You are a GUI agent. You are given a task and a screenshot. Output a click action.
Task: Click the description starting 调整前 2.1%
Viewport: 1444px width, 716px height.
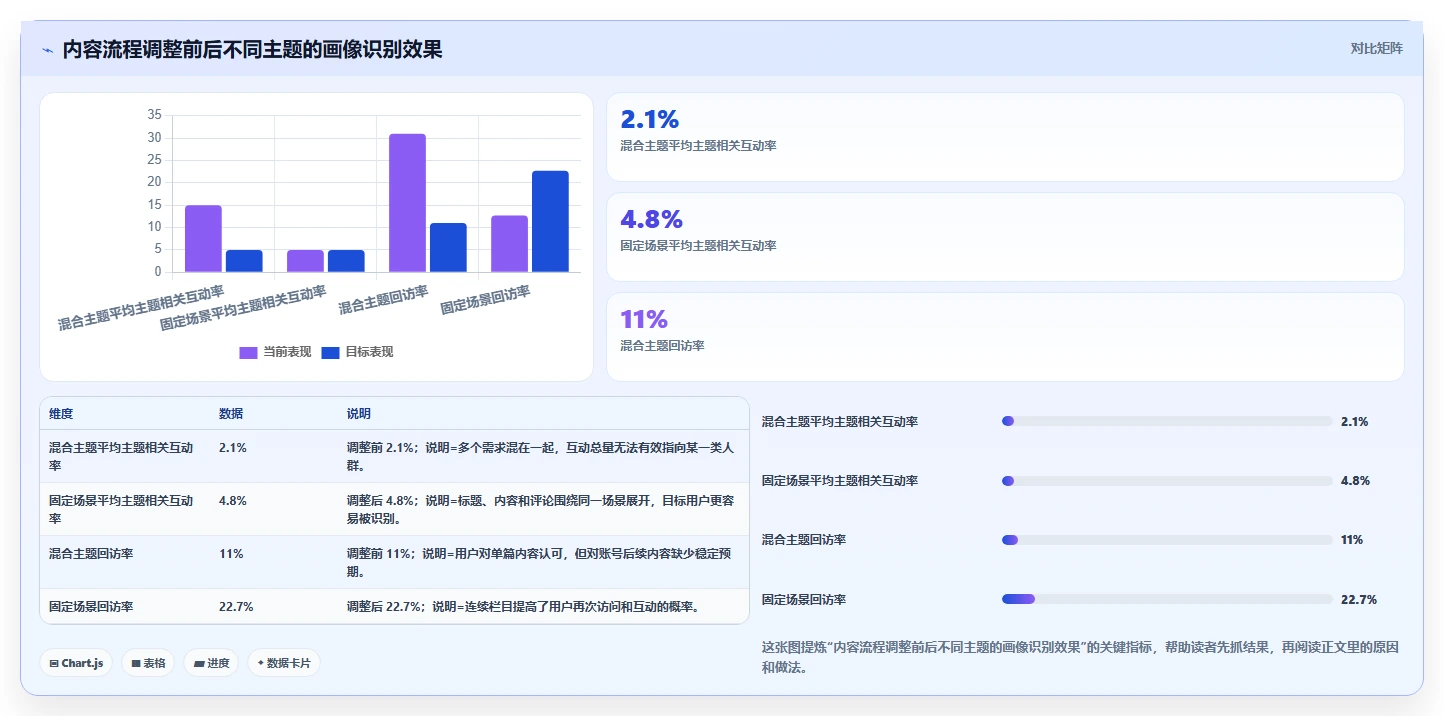coord(541,456)
